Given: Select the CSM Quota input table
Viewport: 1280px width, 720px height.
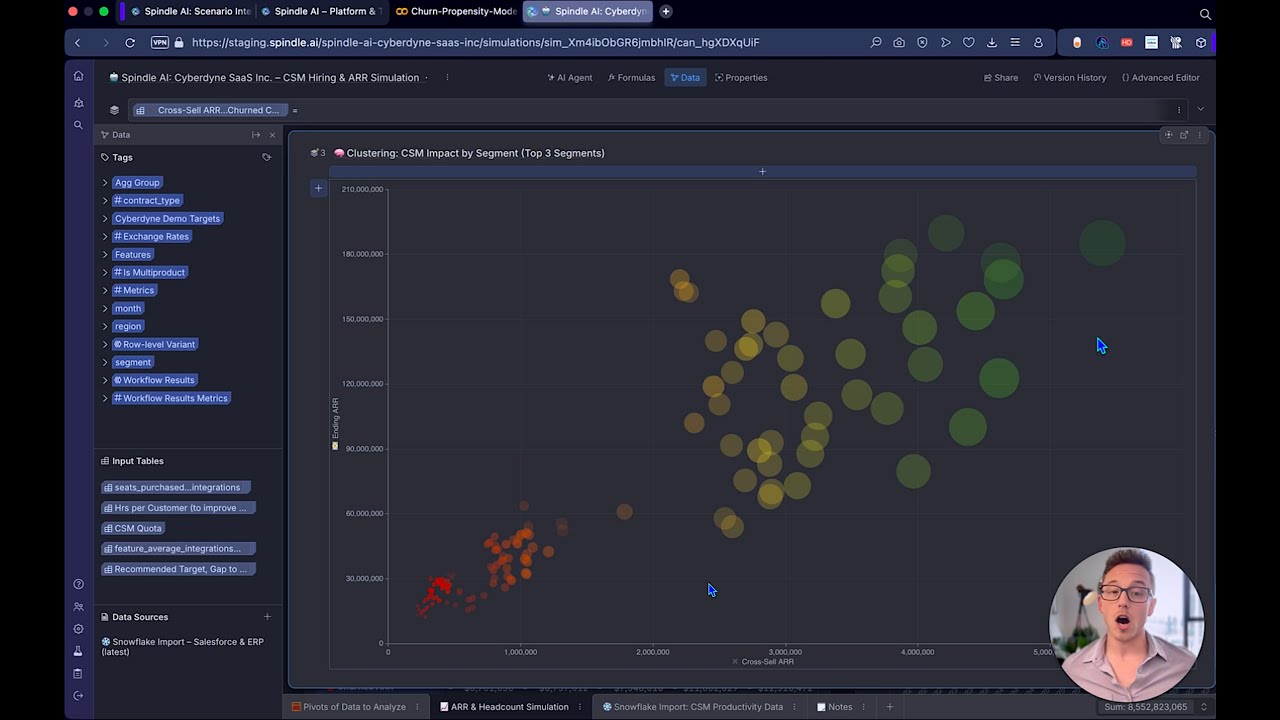Looking at the screenshot, I should coord(133,528).
